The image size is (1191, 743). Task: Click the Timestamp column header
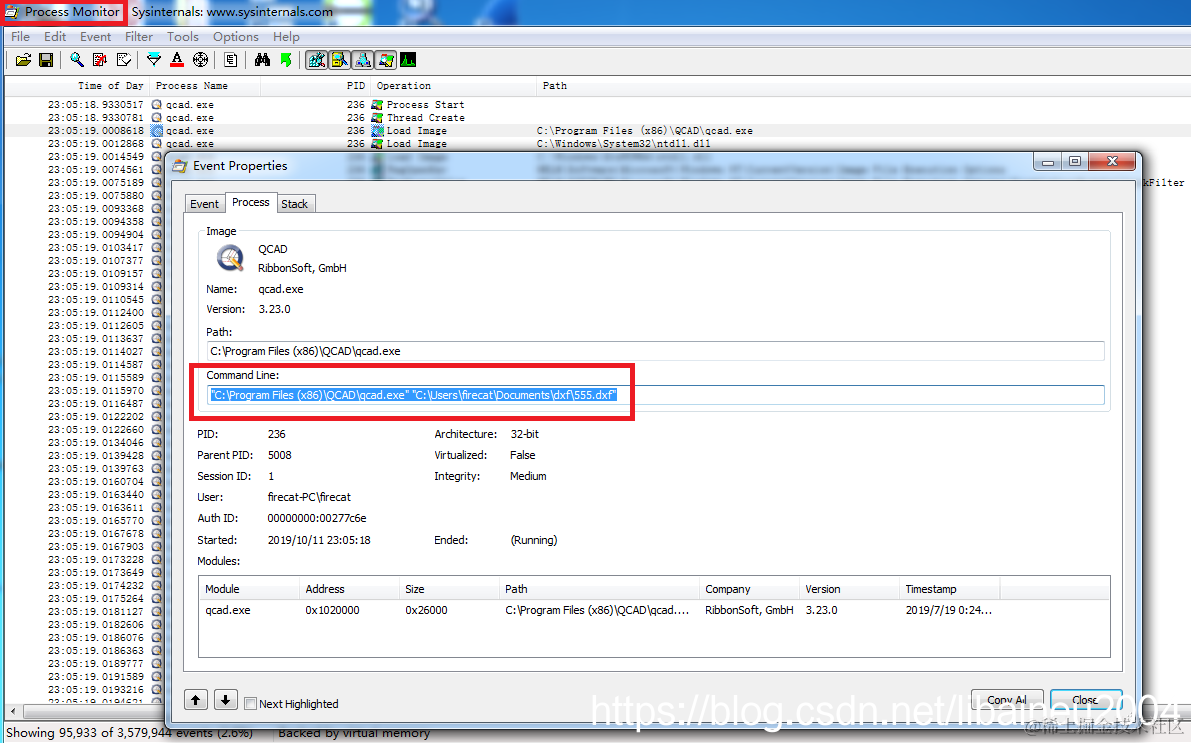[949, 589]
